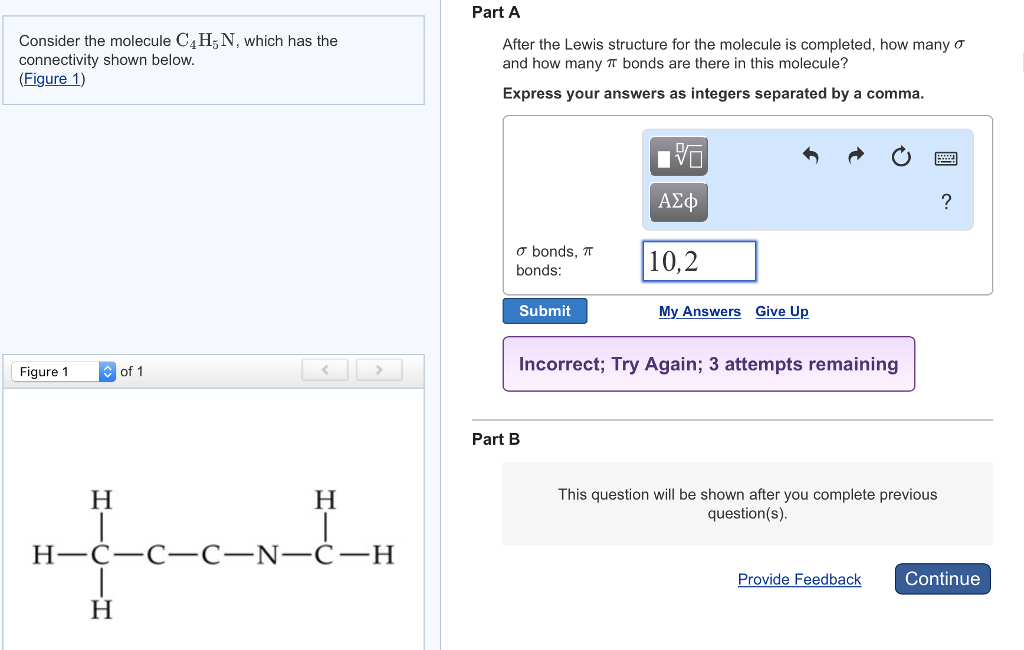
Task: Provide Feedback on this problem
Action: point(799,579)
